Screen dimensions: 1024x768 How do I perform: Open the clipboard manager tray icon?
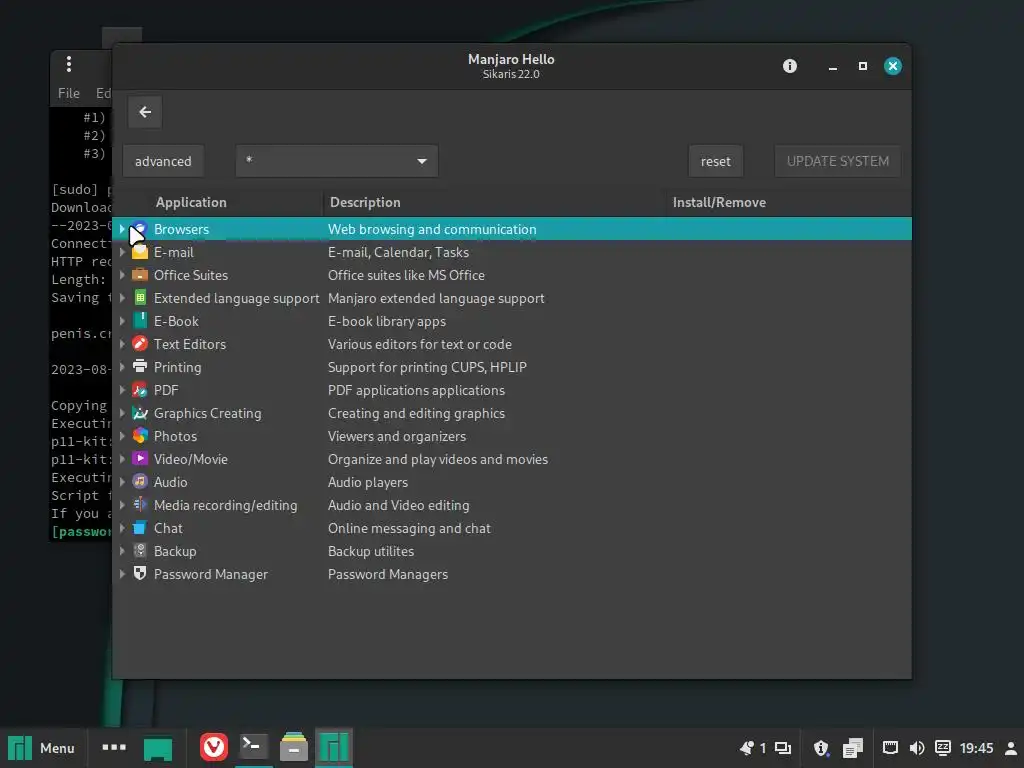[852, 748]
